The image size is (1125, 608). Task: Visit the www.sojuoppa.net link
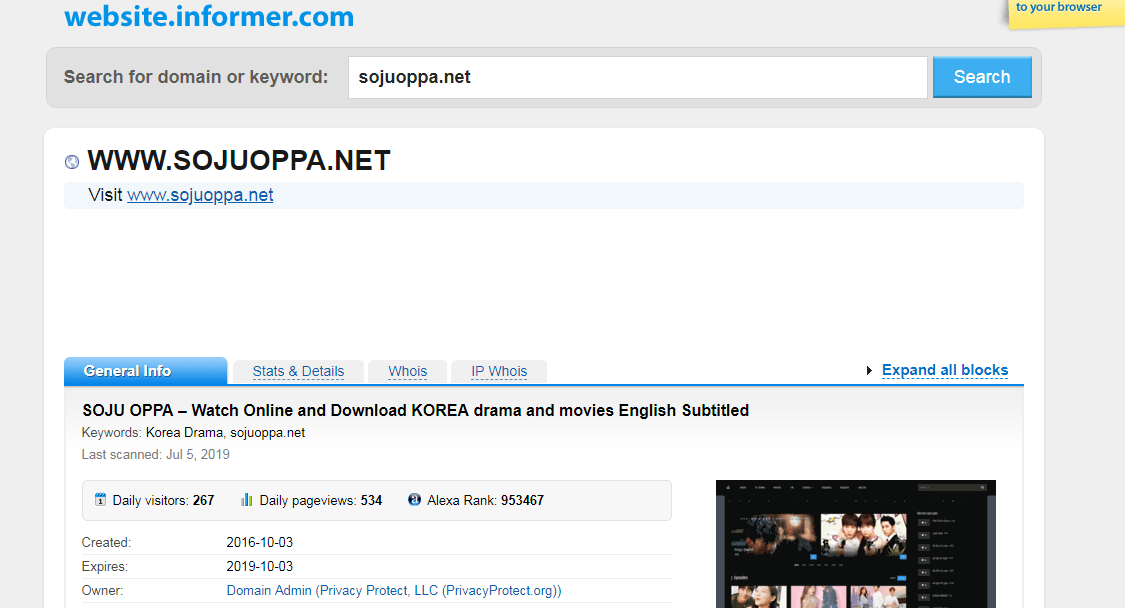point(200,195)
